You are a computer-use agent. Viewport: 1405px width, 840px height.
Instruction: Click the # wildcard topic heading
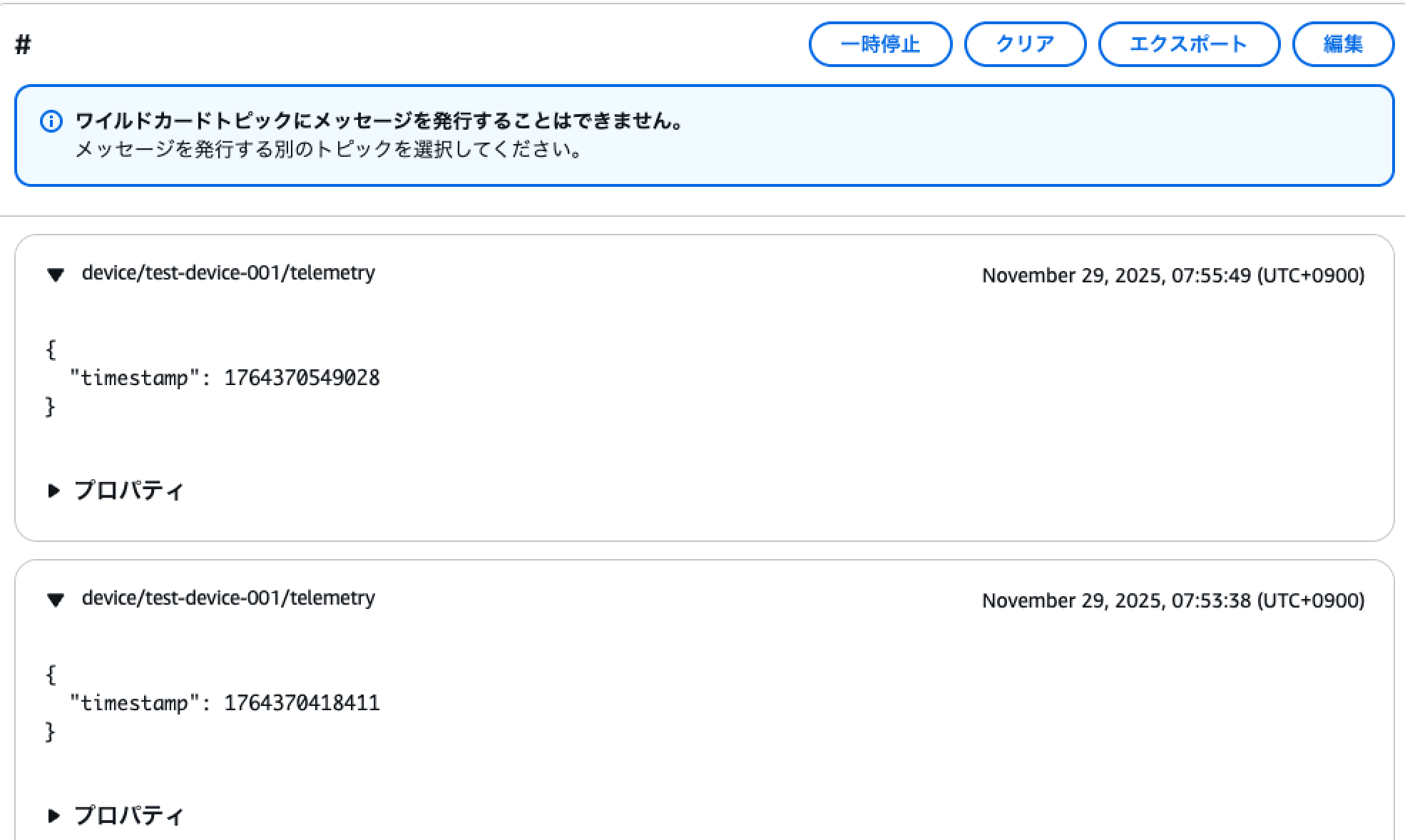24,45
